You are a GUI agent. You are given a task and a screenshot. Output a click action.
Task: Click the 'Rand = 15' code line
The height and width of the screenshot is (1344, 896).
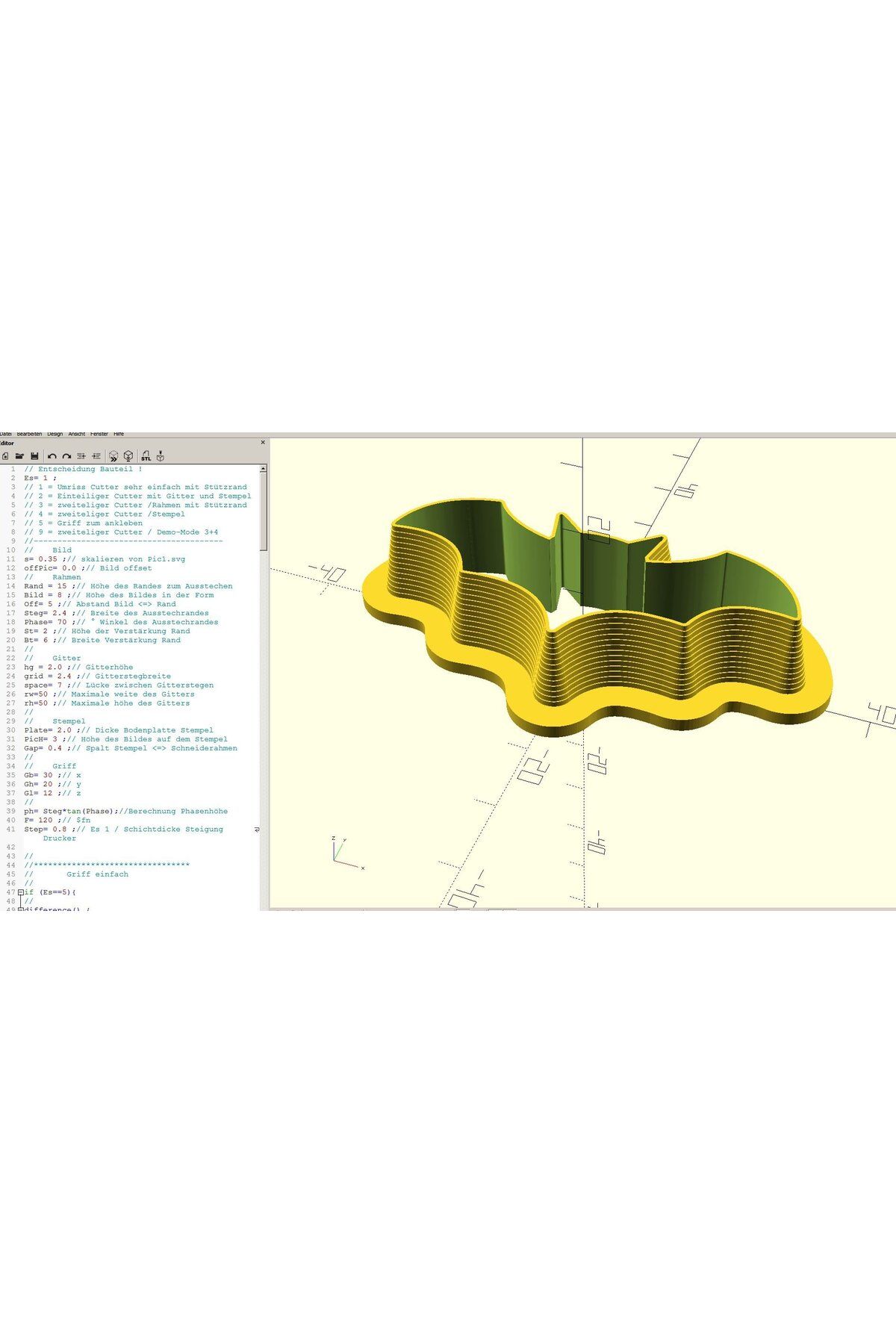click(x=128, y=586)
